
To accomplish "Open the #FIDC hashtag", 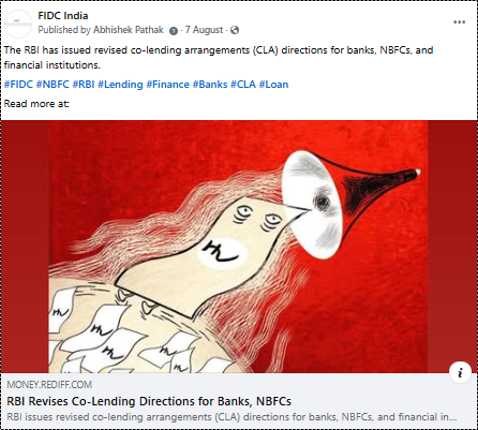I will 19,84.
